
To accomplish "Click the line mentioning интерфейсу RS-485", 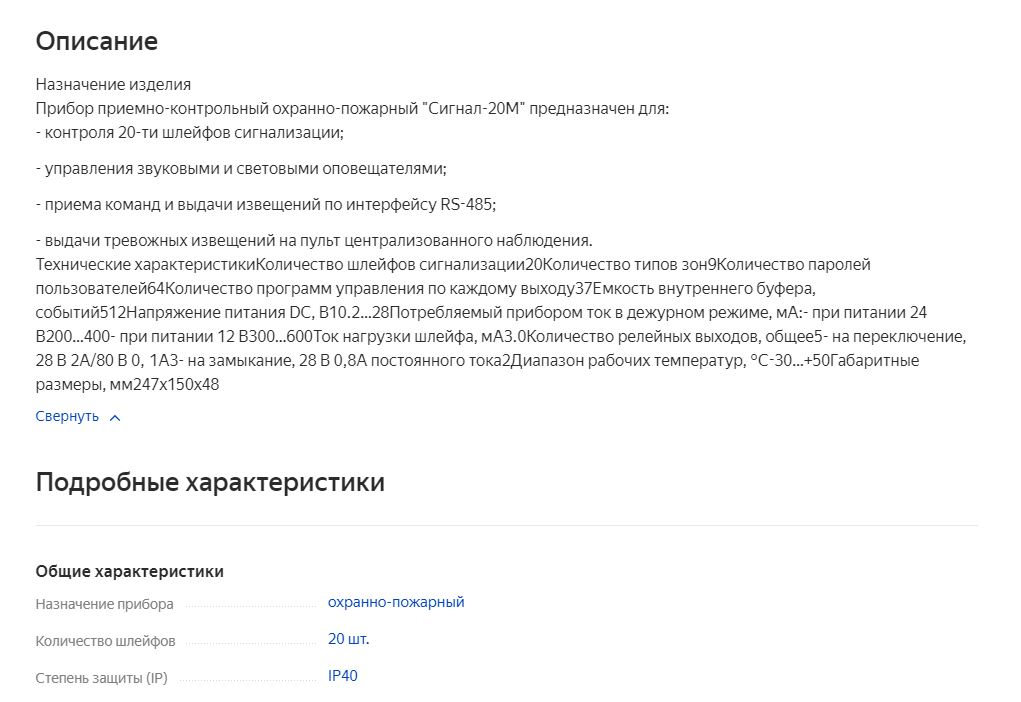I will (x=266, y=204).
